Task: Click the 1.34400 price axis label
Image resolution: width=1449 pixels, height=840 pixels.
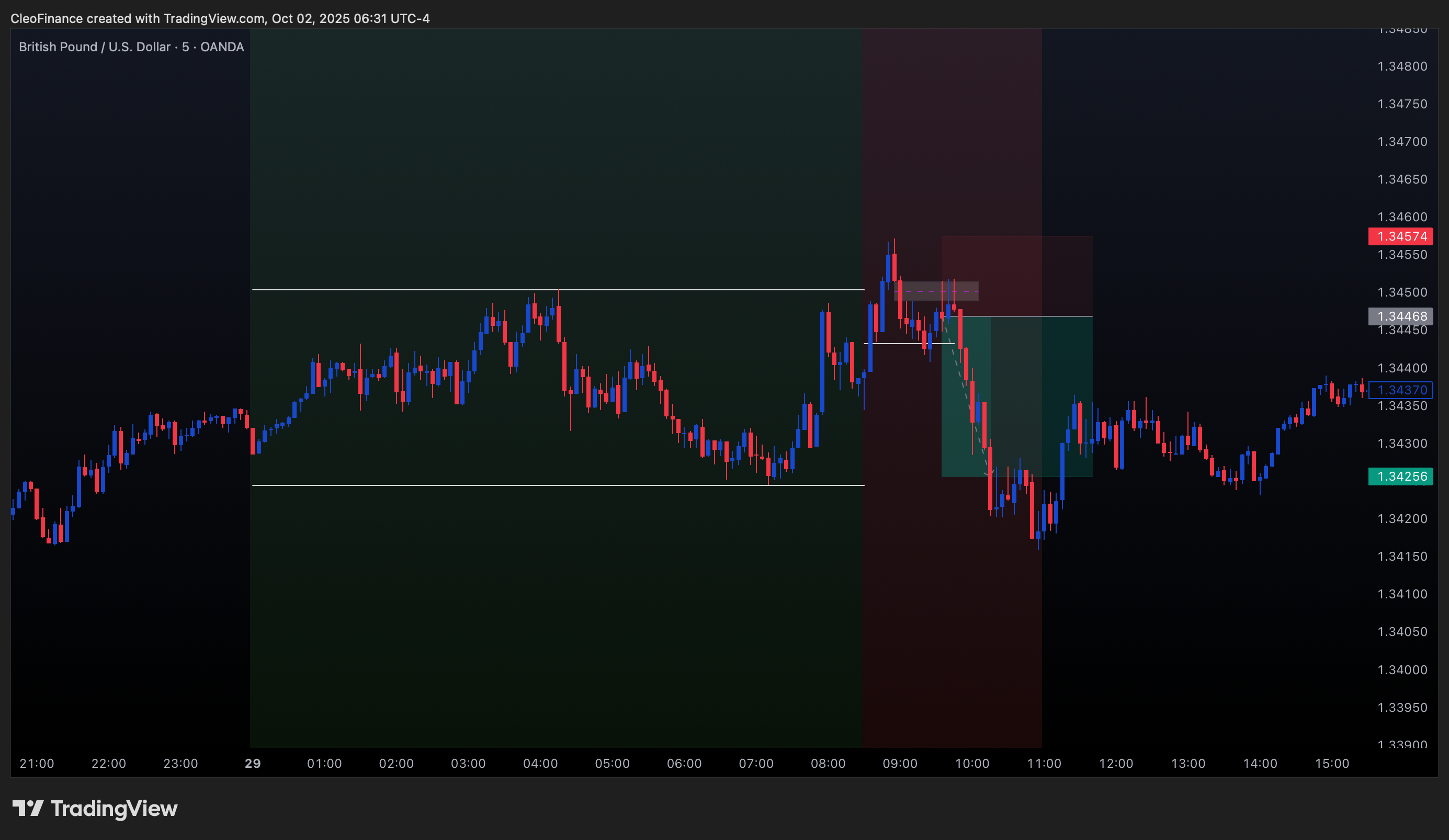Action: 1402,368
